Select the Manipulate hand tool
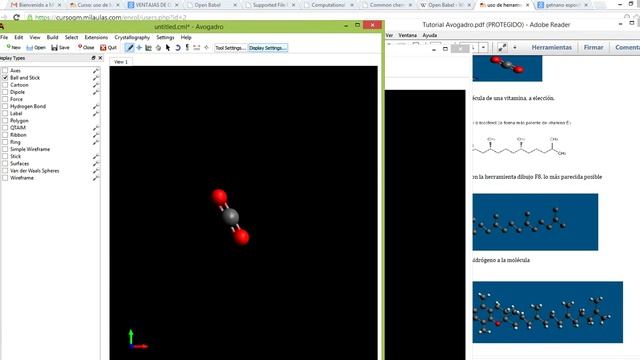This screenshot has width=640, height=360. (158, 48)
